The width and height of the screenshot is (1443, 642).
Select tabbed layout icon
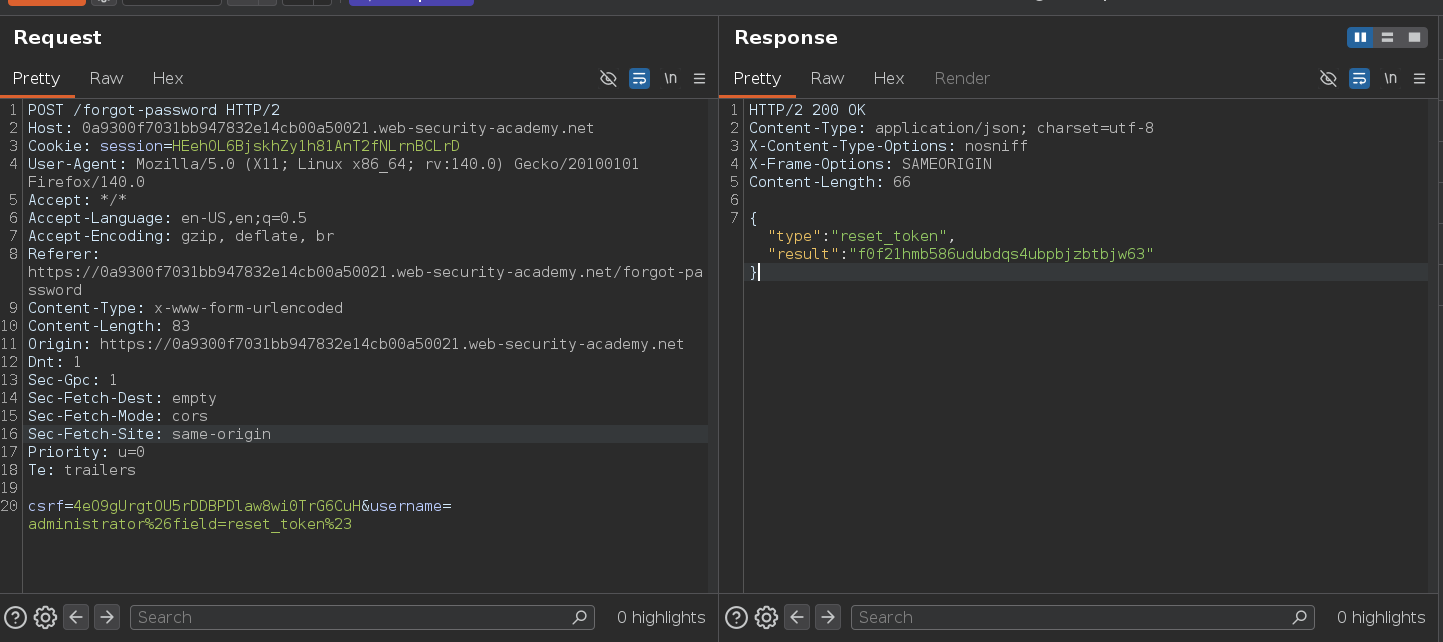1414,37
